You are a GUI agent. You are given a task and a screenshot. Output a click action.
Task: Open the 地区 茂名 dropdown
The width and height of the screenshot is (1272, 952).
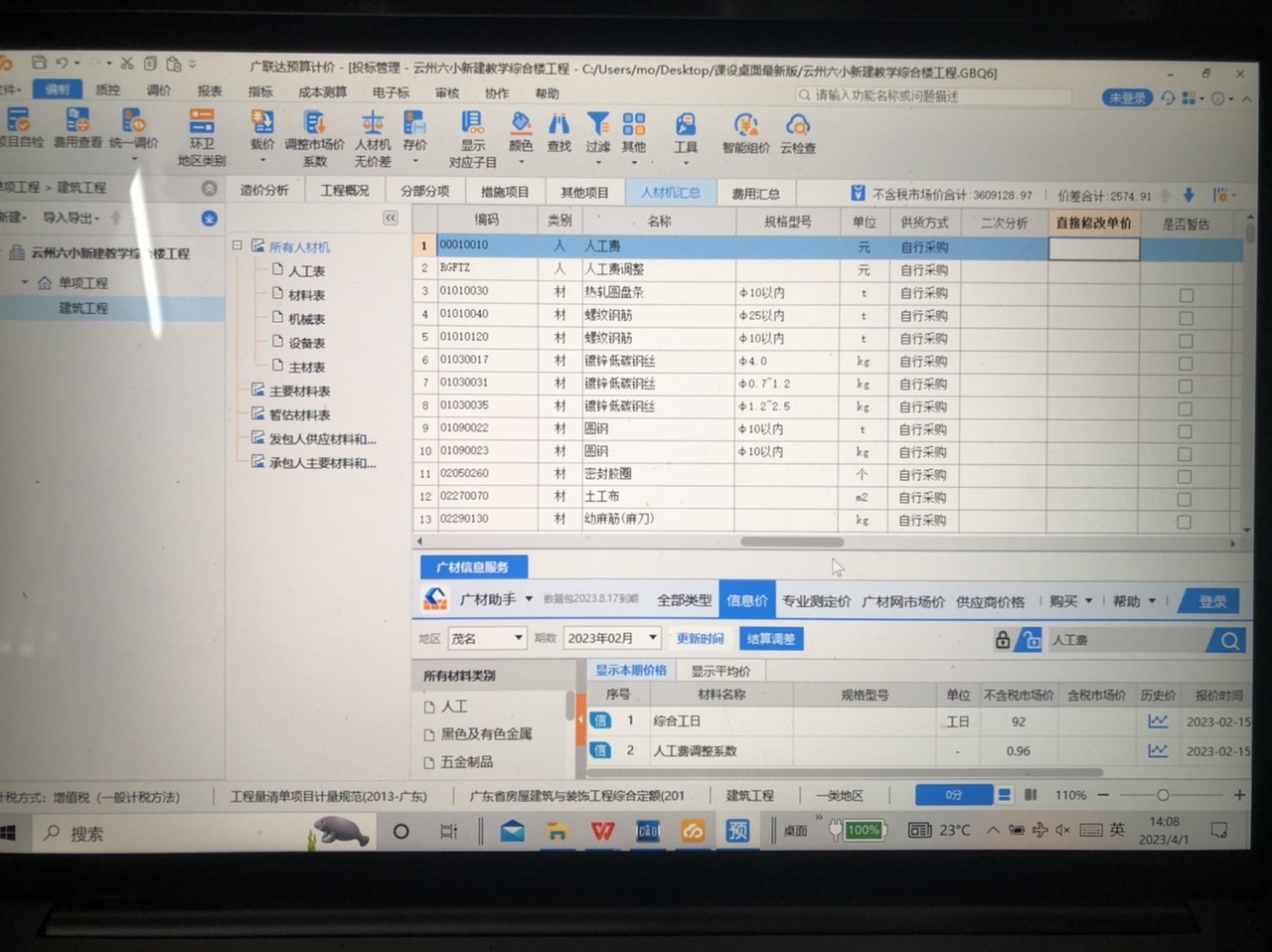486,638
